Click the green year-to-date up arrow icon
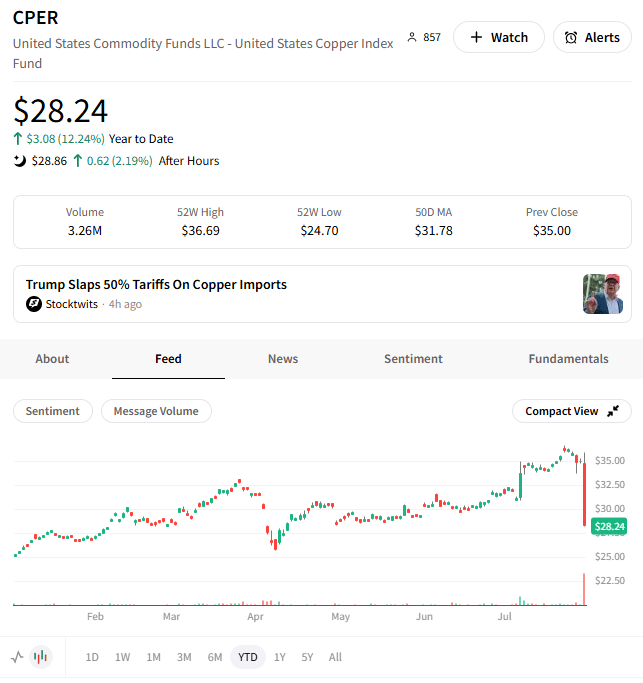This screenshot has height=683, width=643. (17, 139)
